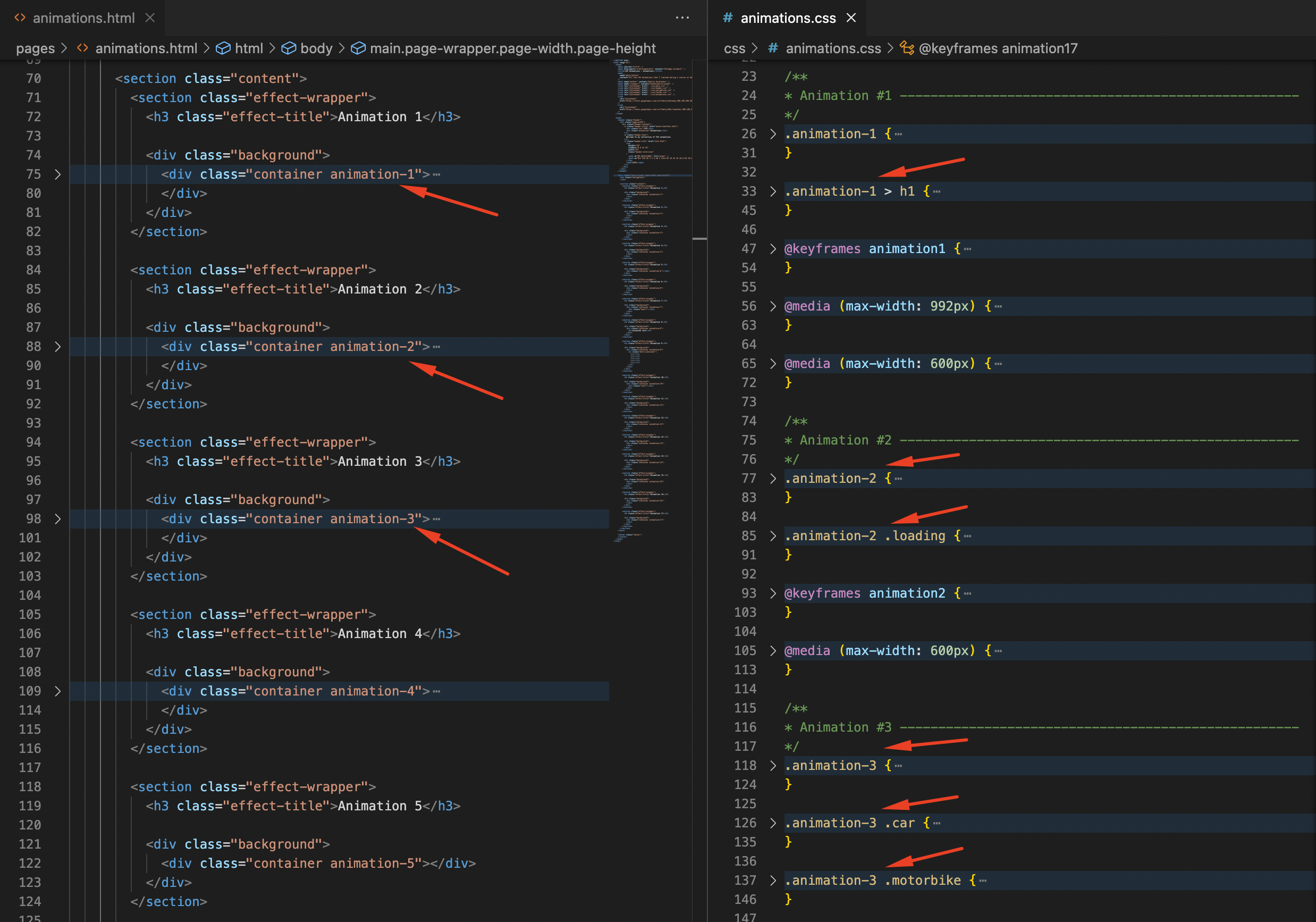Switch to the animations.html tab
Screen dimensions: 1316x922
coord(83,18)
